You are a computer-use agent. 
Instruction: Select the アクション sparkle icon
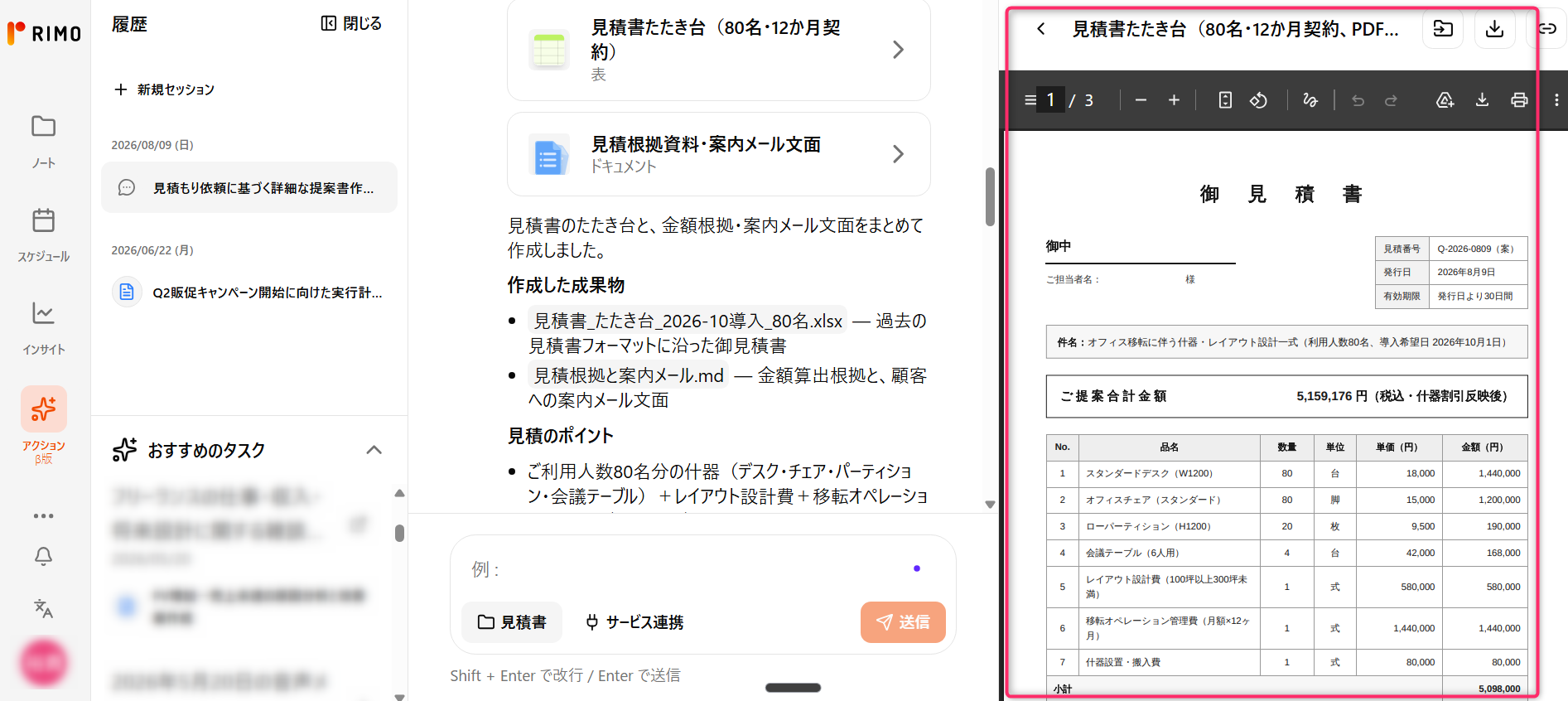pos(44,409)
